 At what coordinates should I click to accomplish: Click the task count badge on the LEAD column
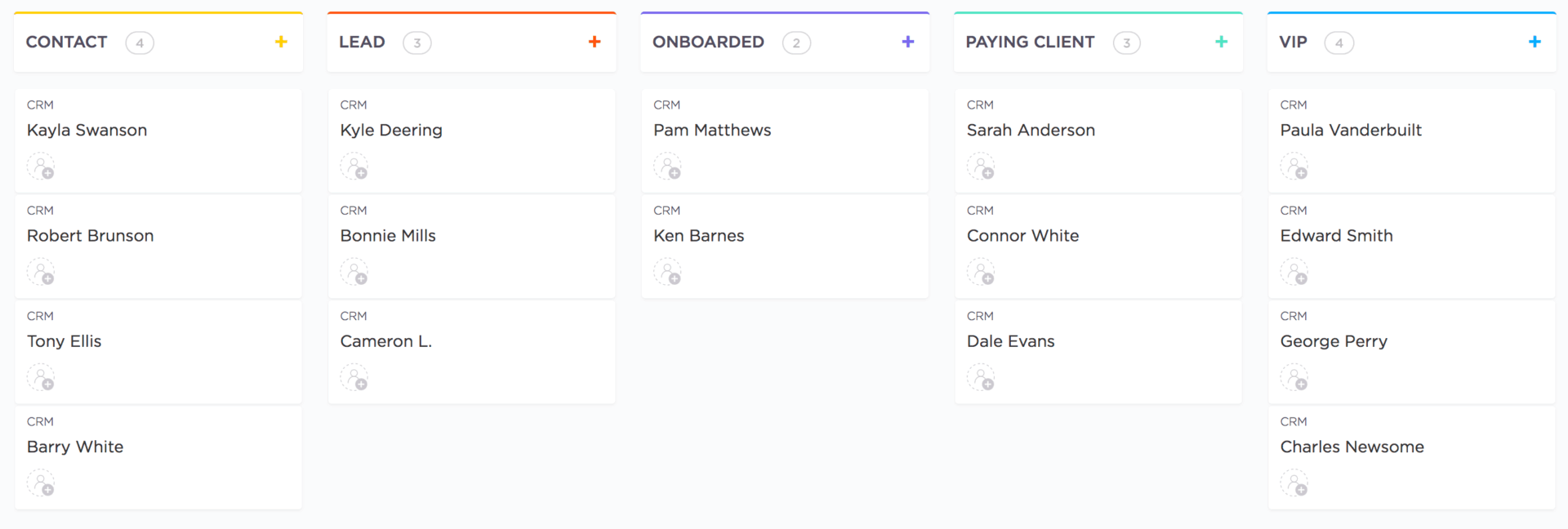point(417,42)
